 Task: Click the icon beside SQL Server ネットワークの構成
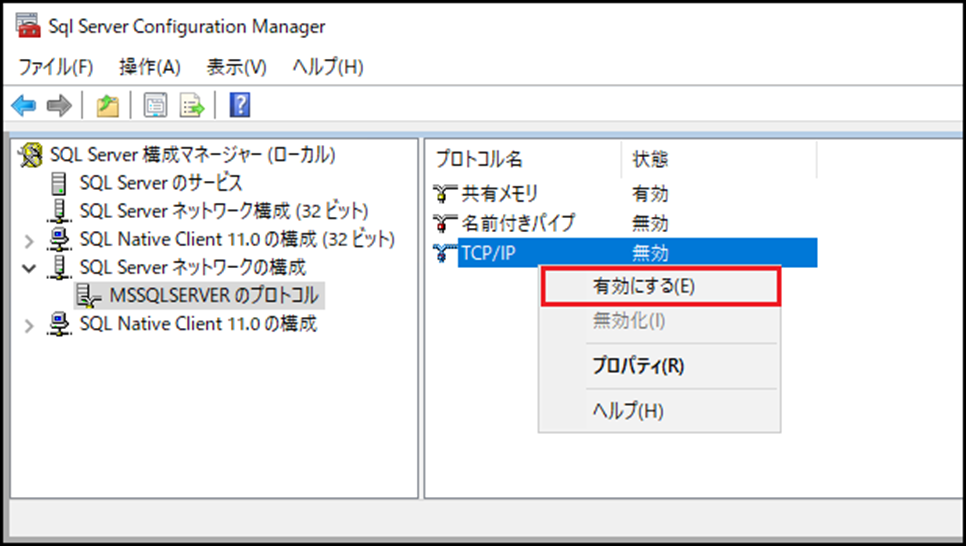coord(59,267)
